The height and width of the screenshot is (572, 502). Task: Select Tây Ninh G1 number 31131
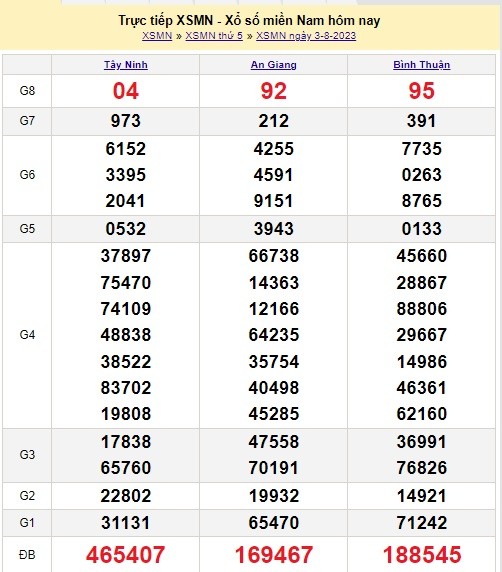[126, 523]
